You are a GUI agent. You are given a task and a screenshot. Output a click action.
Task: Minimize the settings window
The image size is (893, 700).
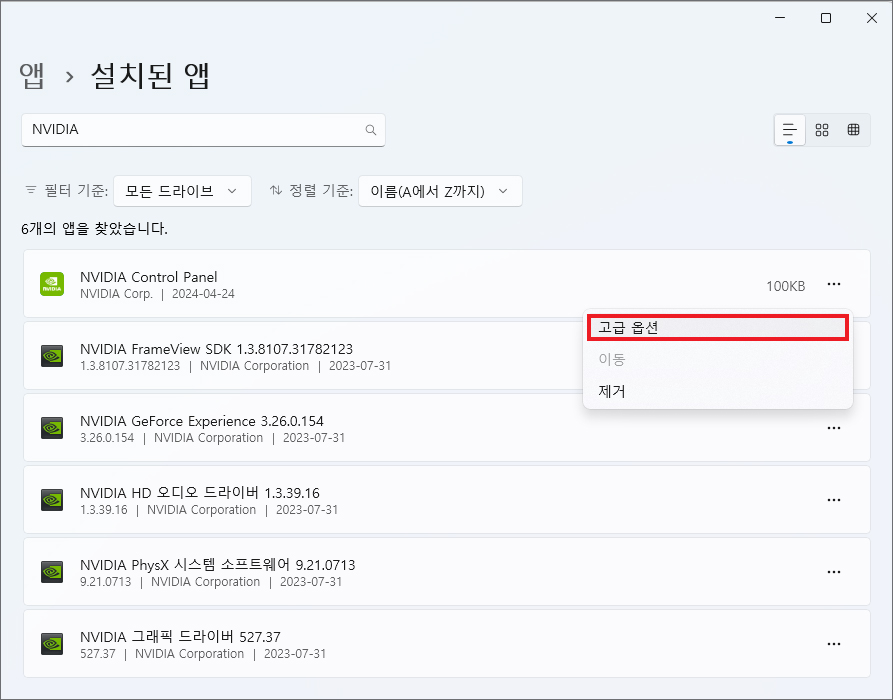(780, 18)
